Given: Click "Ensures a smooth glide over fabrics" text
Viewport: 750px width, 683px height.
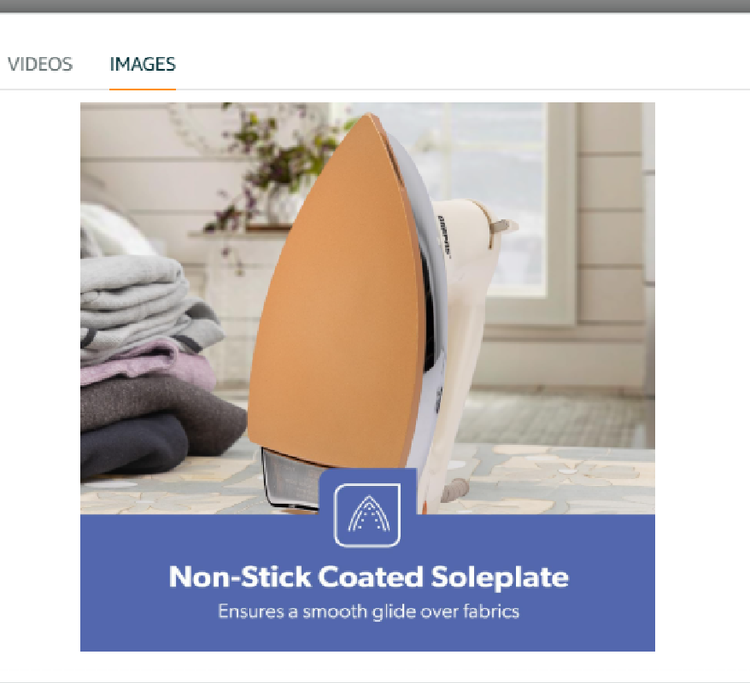Looking at the screenshot, I should 368,612.
